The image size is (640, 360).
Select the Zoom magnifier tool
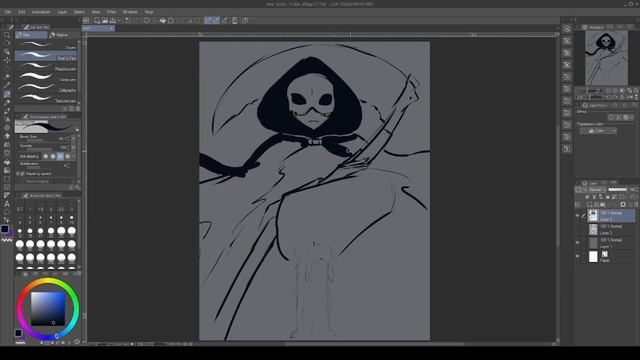7,35
